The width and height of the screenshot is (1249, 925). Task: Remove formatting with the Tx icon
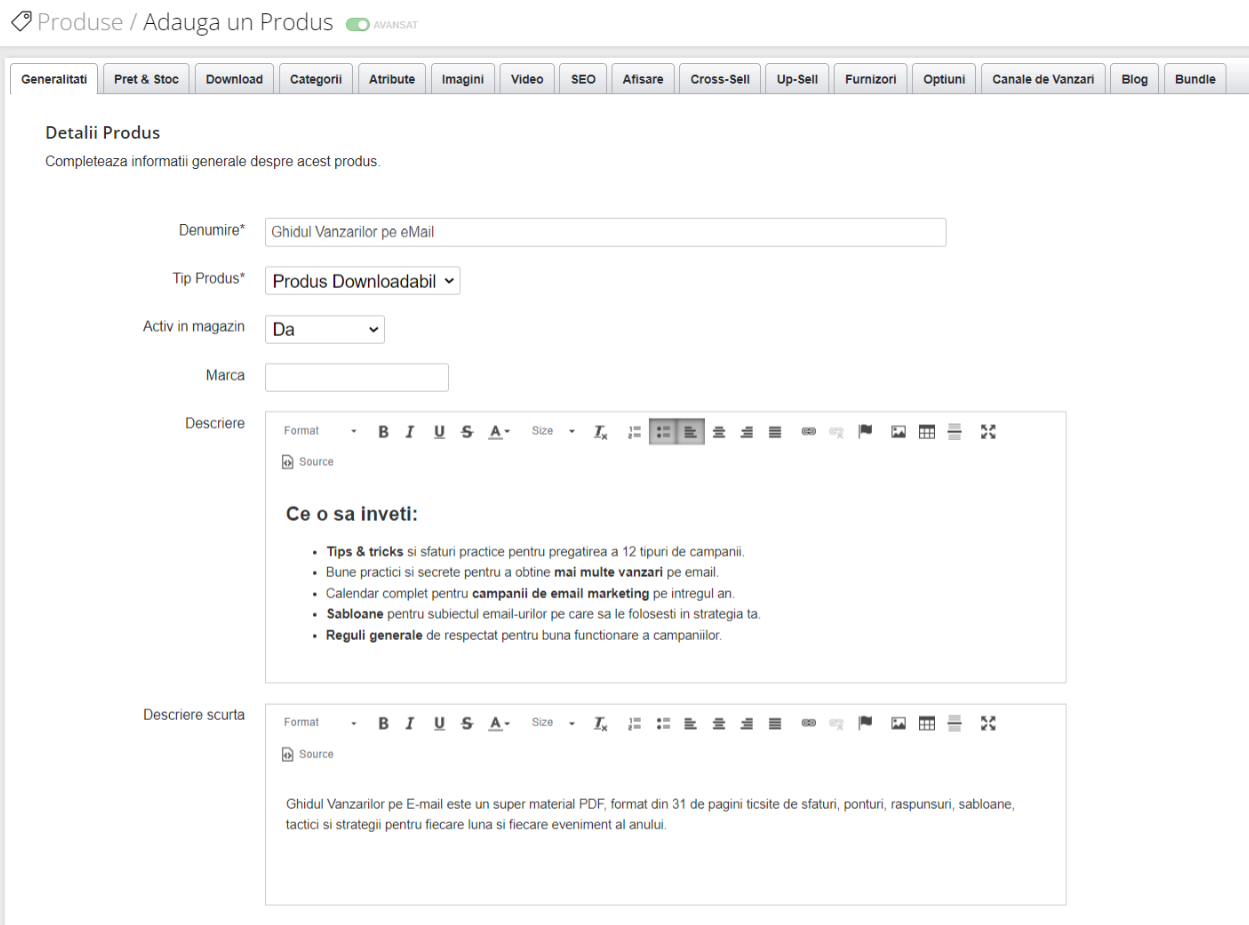coord(601,431)
